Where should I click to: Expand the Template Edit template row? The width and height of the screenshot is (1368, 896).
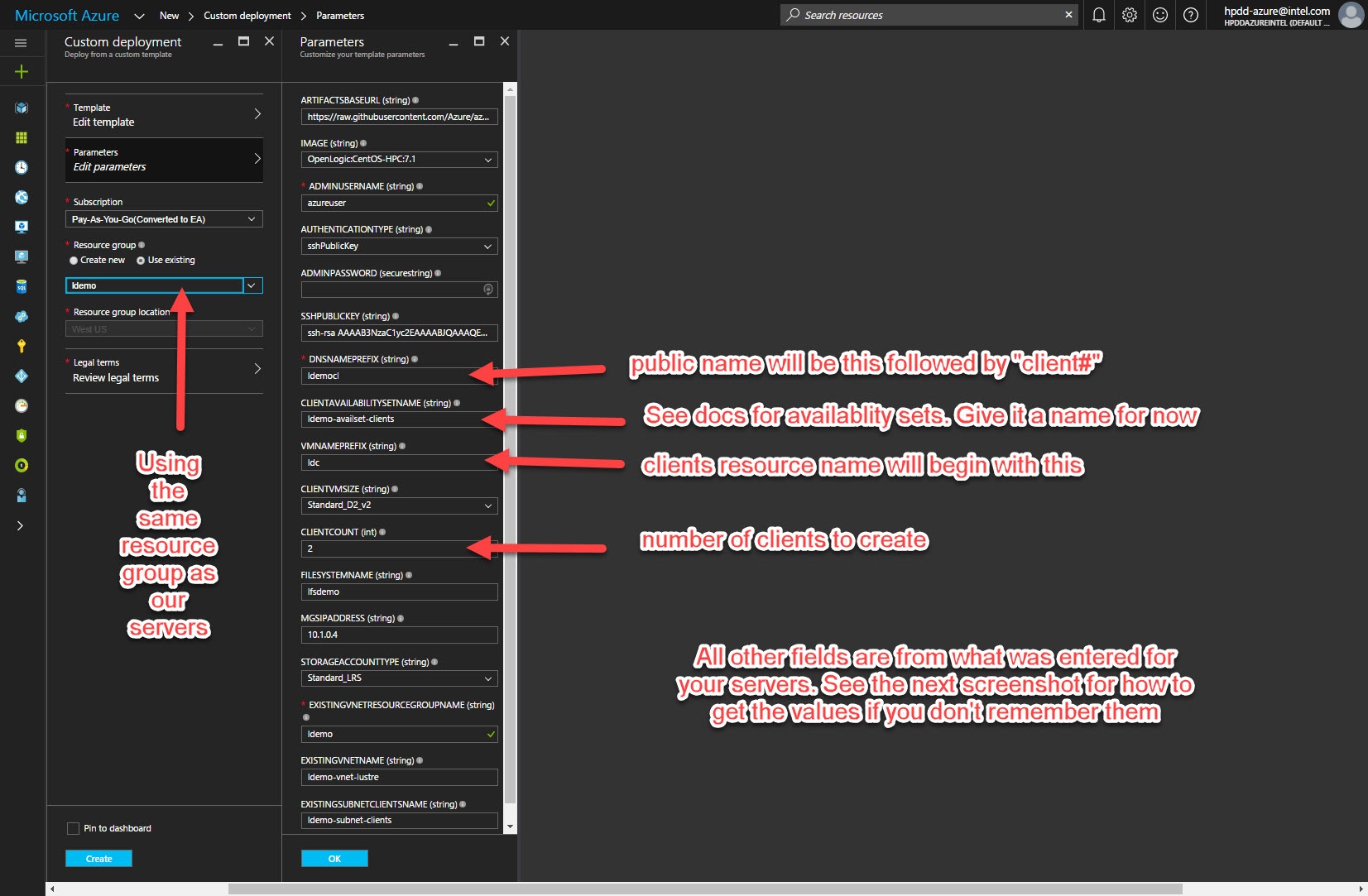pos(164,115)
